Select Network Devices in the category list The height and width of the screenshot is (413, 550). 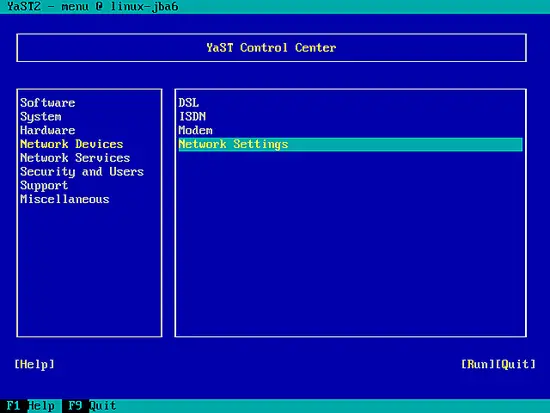pyautogui.click(x=72, y=144)
